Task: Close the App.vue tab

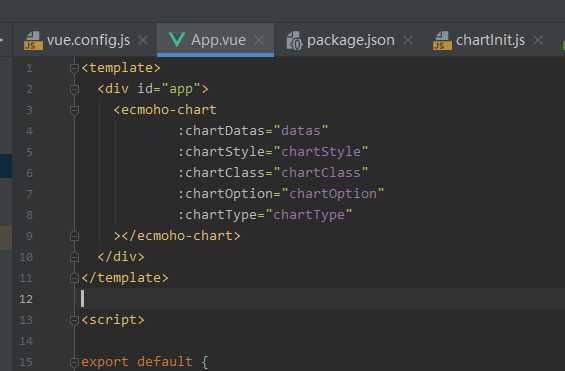Action: [x=259, y=40]
